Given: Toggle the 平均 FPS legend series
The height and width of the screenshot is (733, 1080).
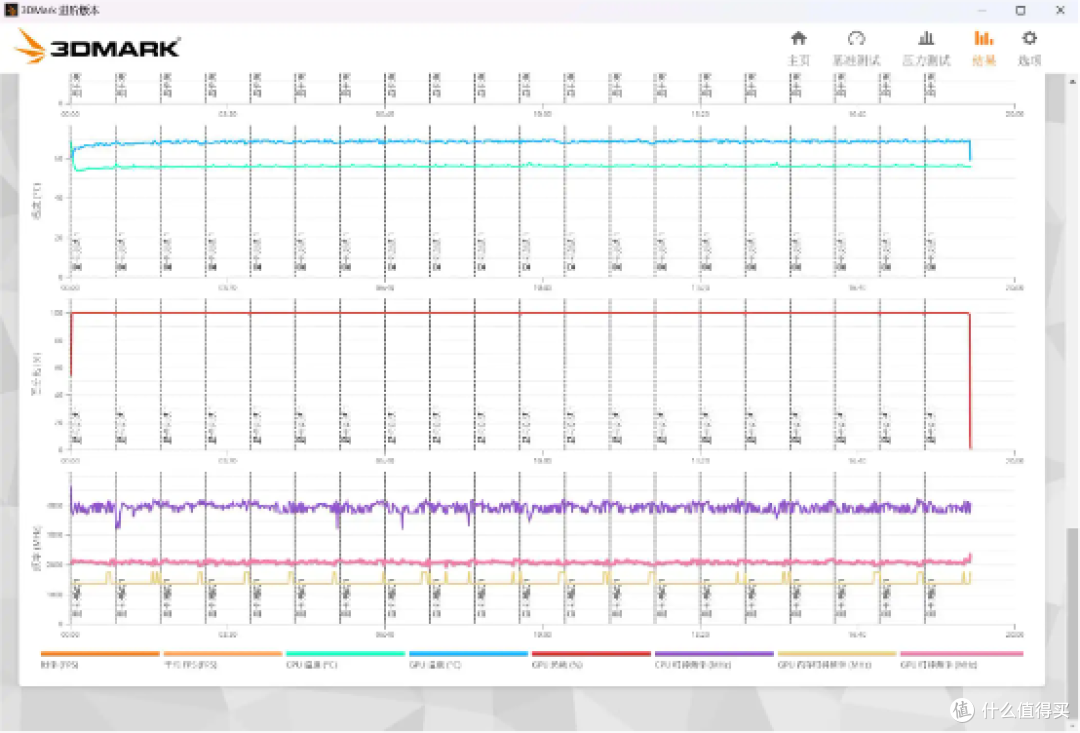Looking at the screenshot, I should [222, 659].
